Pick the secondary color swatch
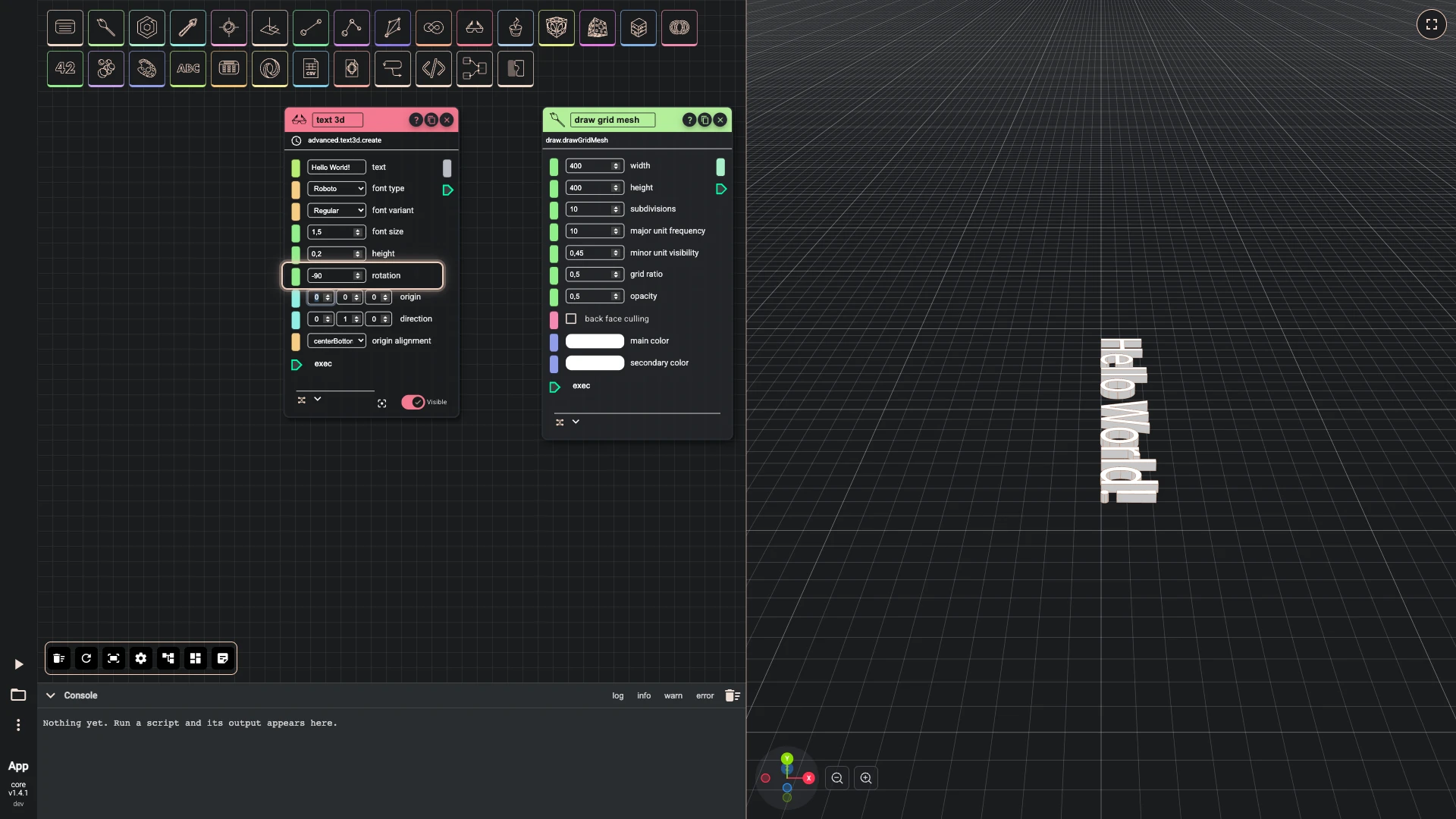Screen dimensions: 1456x819 tap(595, 363)
